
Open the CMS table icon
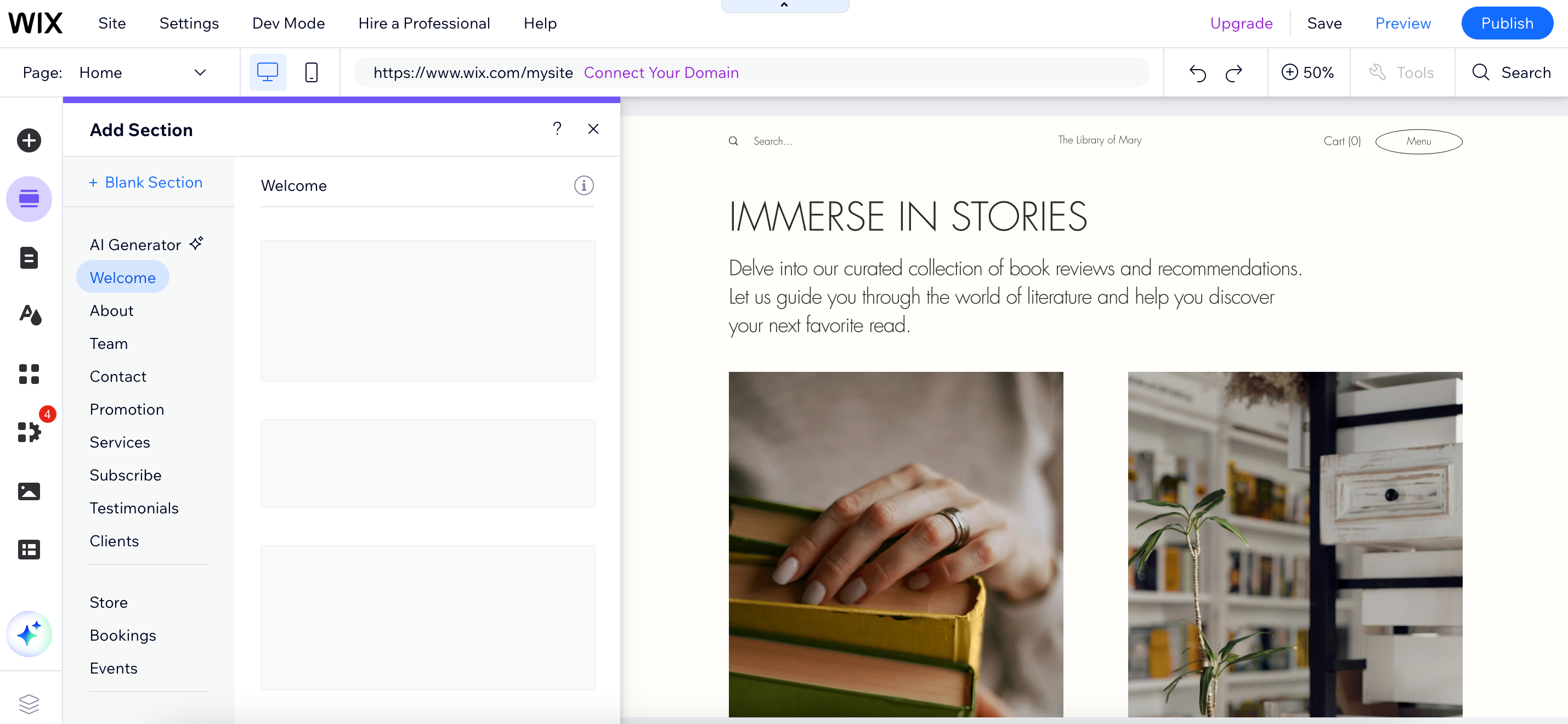(29, 549)
